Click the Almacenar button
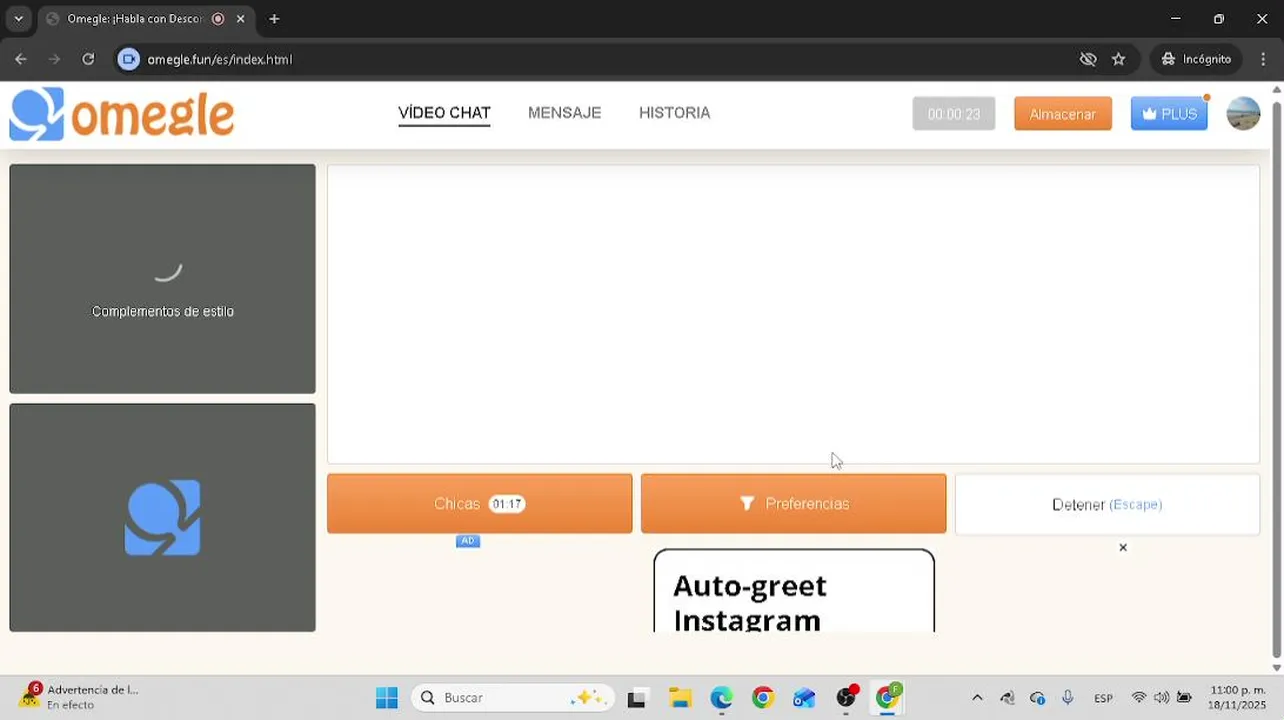Viewport: 1284px width, 720px height. [1063, 114]
